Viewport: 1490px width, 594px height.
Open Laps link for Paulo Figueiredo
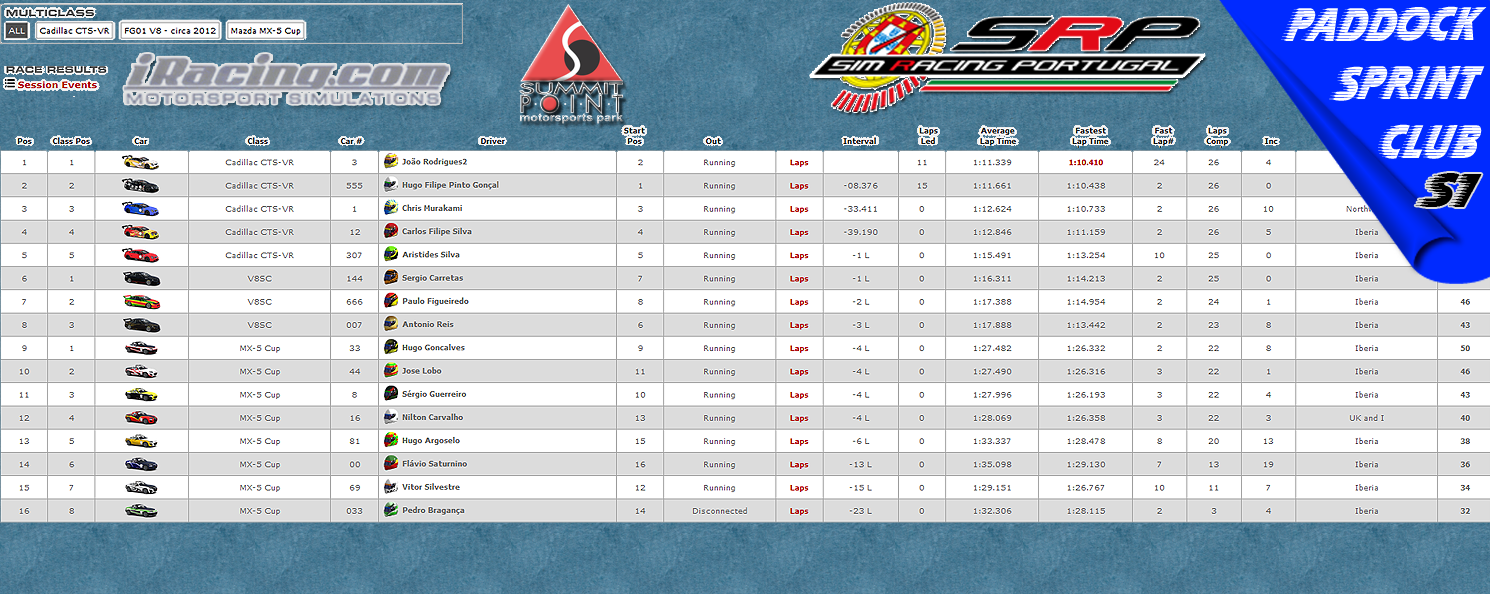point(799,302)
